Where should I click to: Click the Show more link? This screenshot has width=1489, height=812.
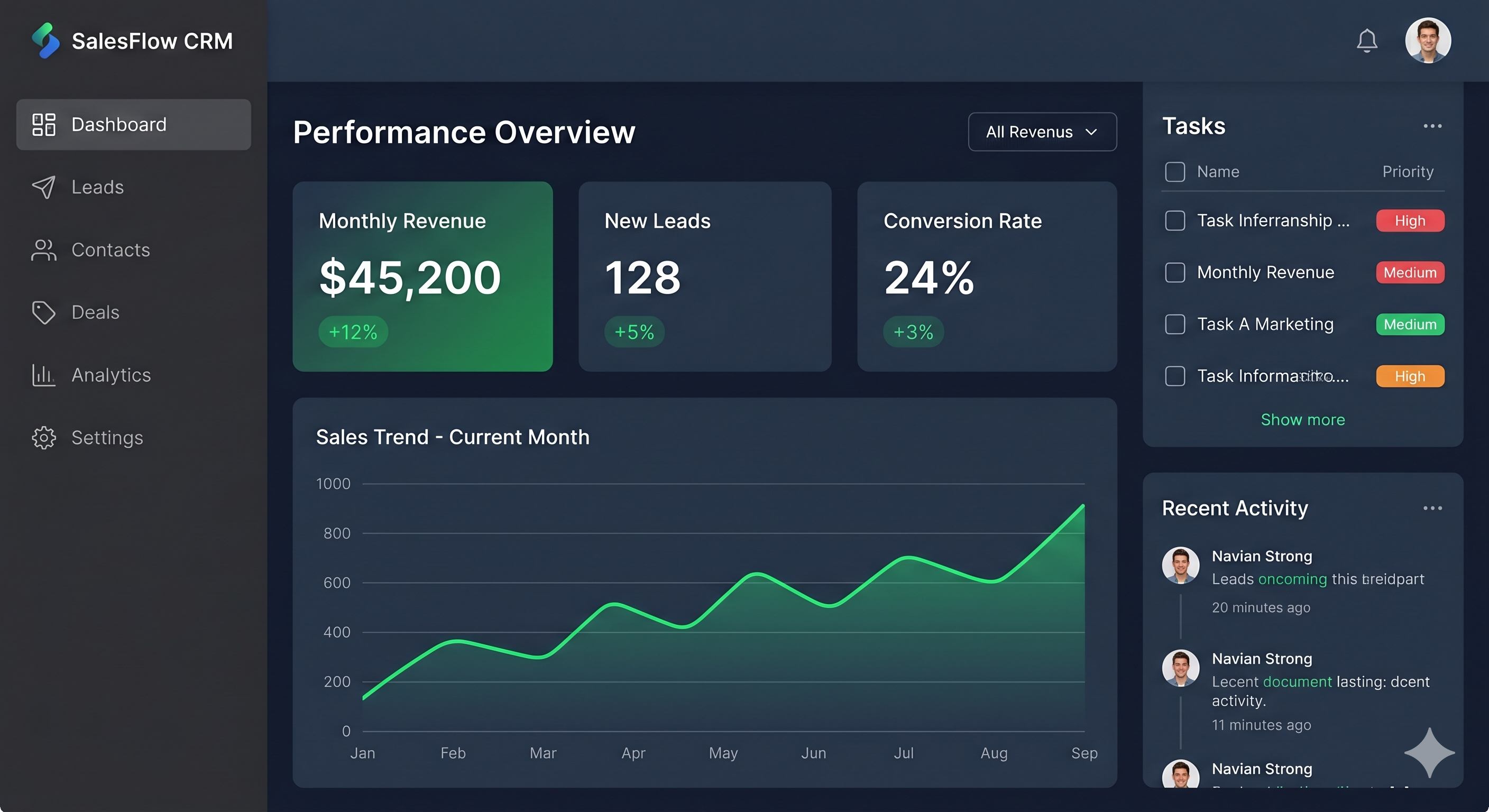pos(1302,420)
